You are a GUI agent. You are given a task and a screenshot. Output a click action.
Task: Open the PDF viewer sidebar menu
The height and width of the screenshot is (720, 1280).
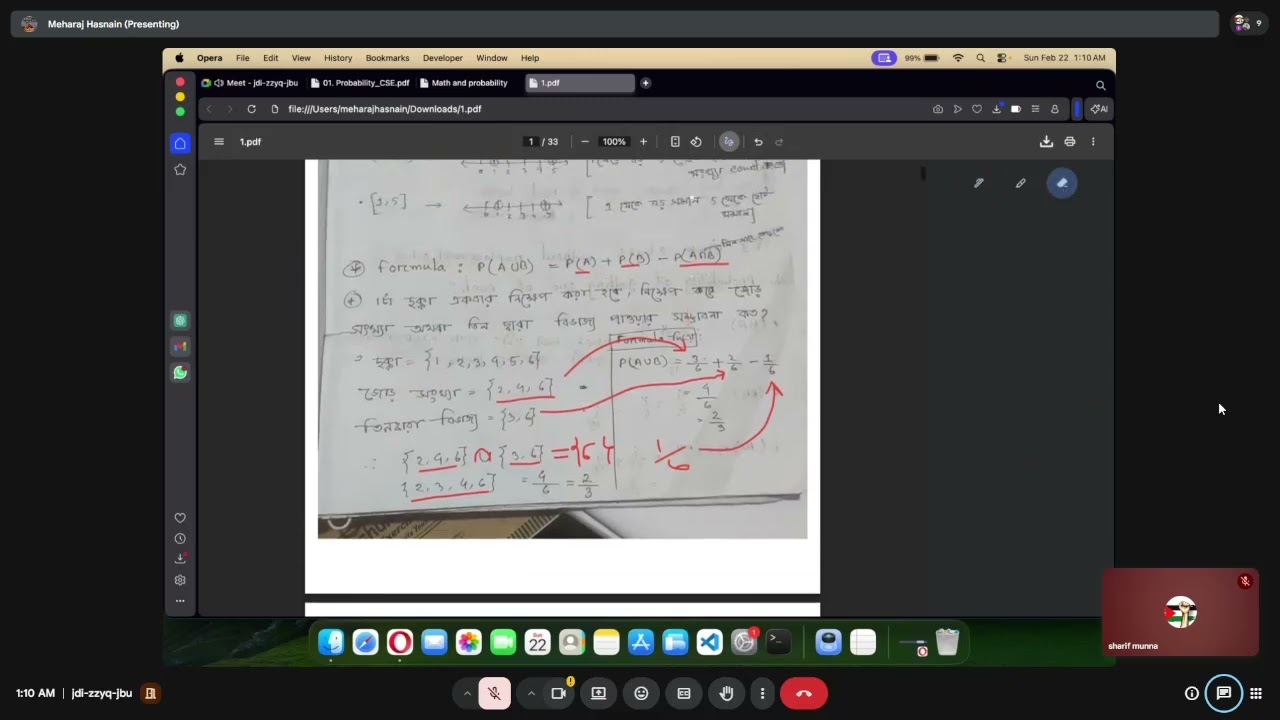tap(219, 142)
